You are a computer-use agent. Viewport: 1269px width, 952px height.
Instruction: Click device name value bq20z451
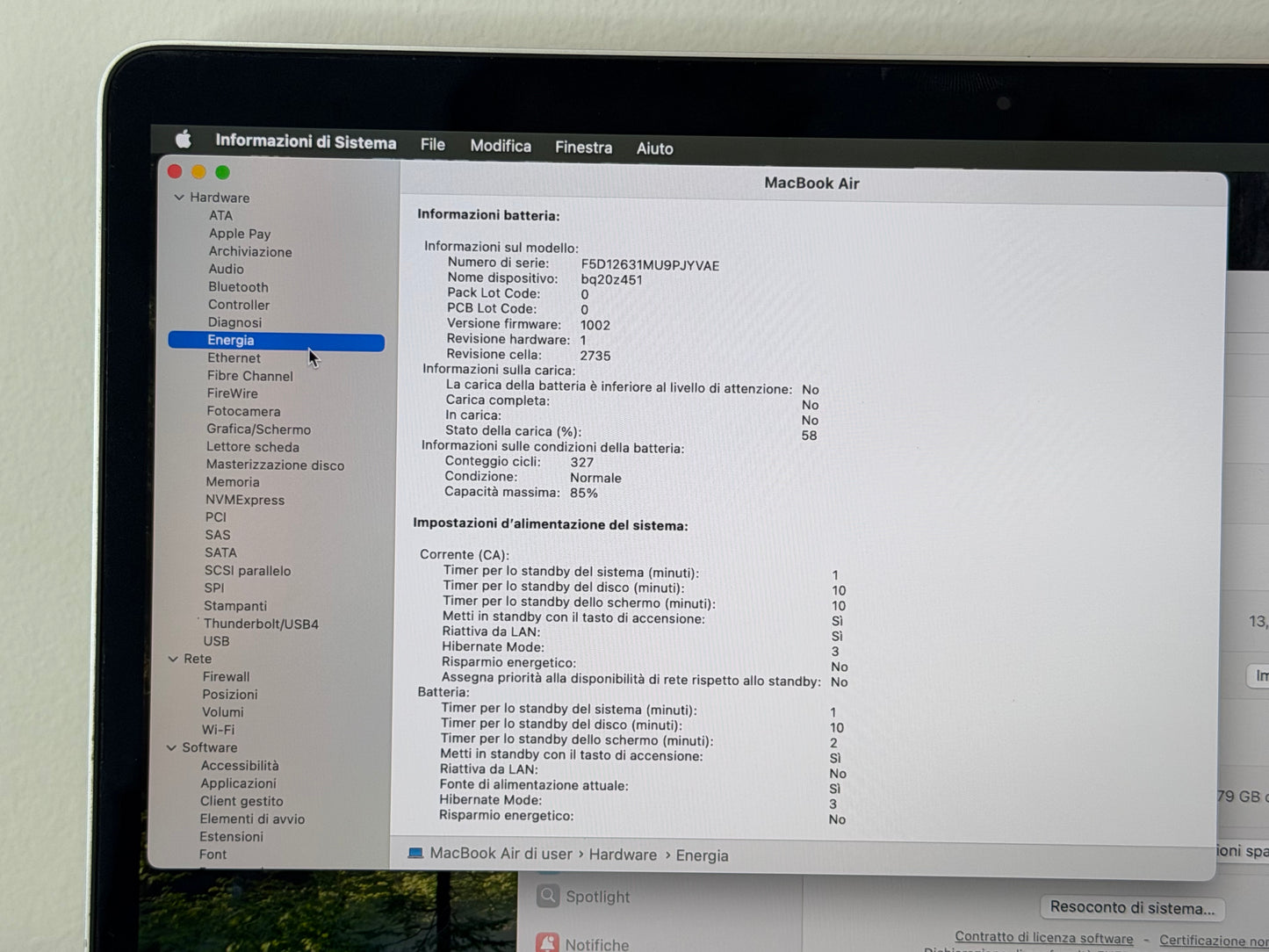(x=611, y=280)
